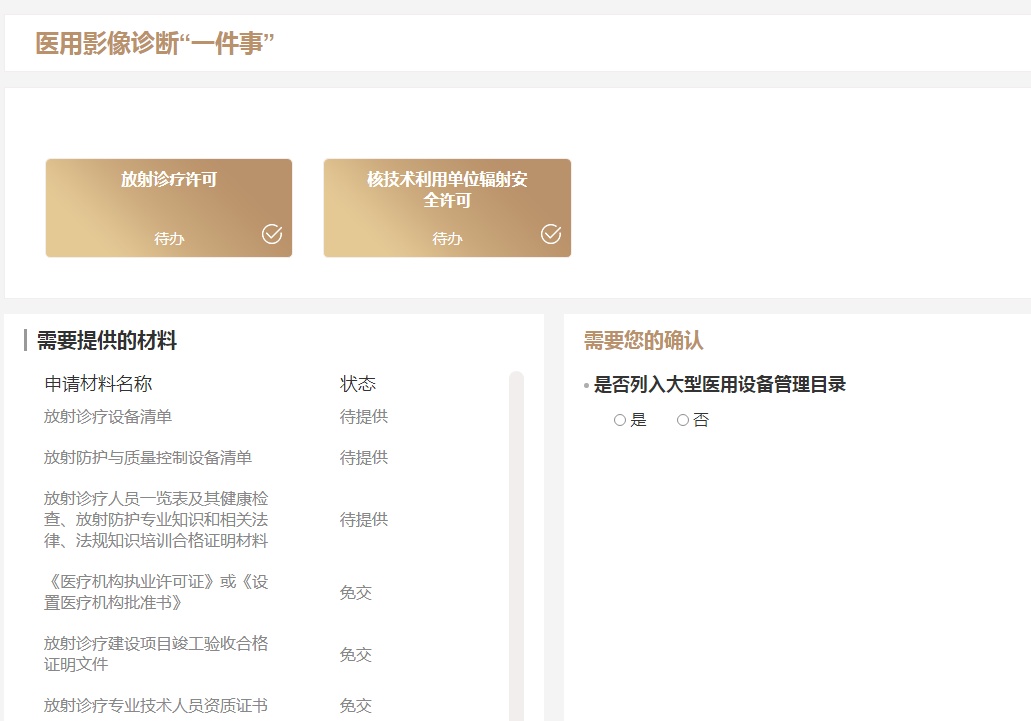Click the 医用影像诊断“一件事” page title
This screenshot has width=1031, height=721.
click(155, 44)
